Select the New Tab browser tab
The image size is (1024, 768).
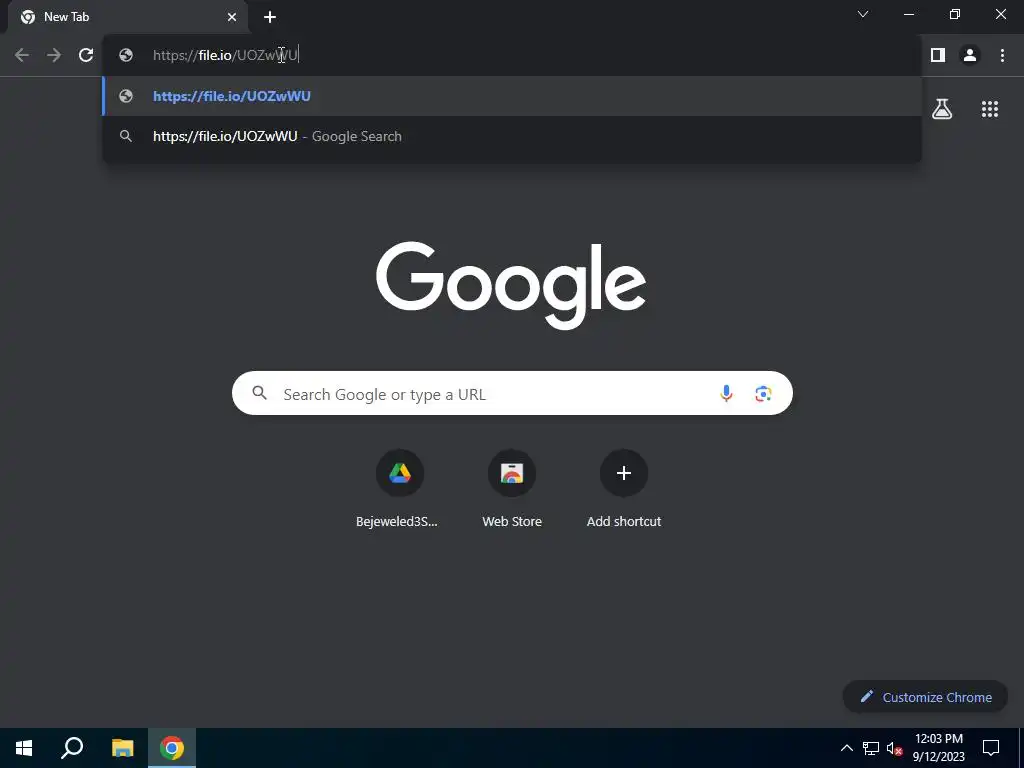128,17
